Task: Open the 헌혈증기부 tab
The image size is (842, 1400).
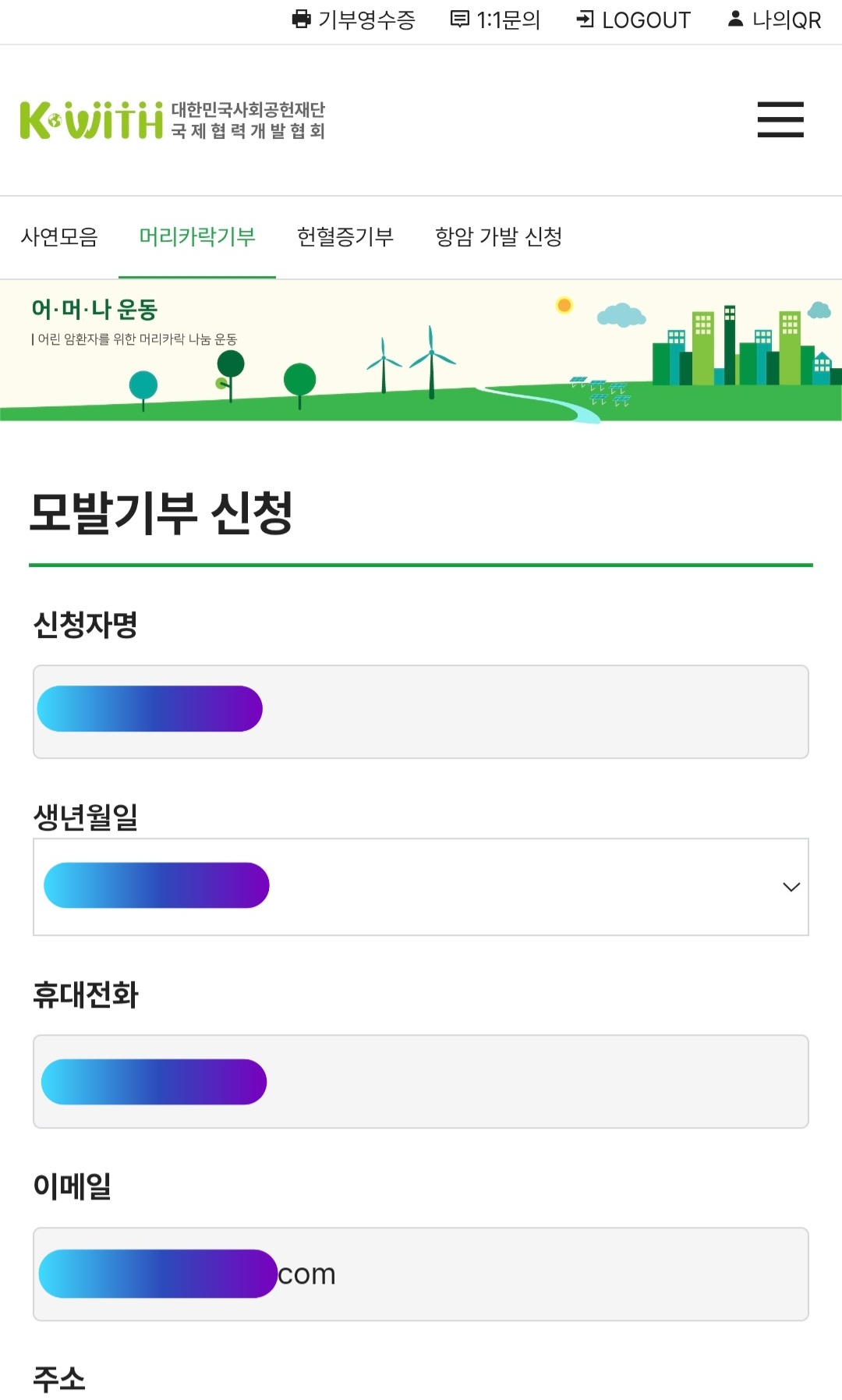Action: [x=345, y=237]
